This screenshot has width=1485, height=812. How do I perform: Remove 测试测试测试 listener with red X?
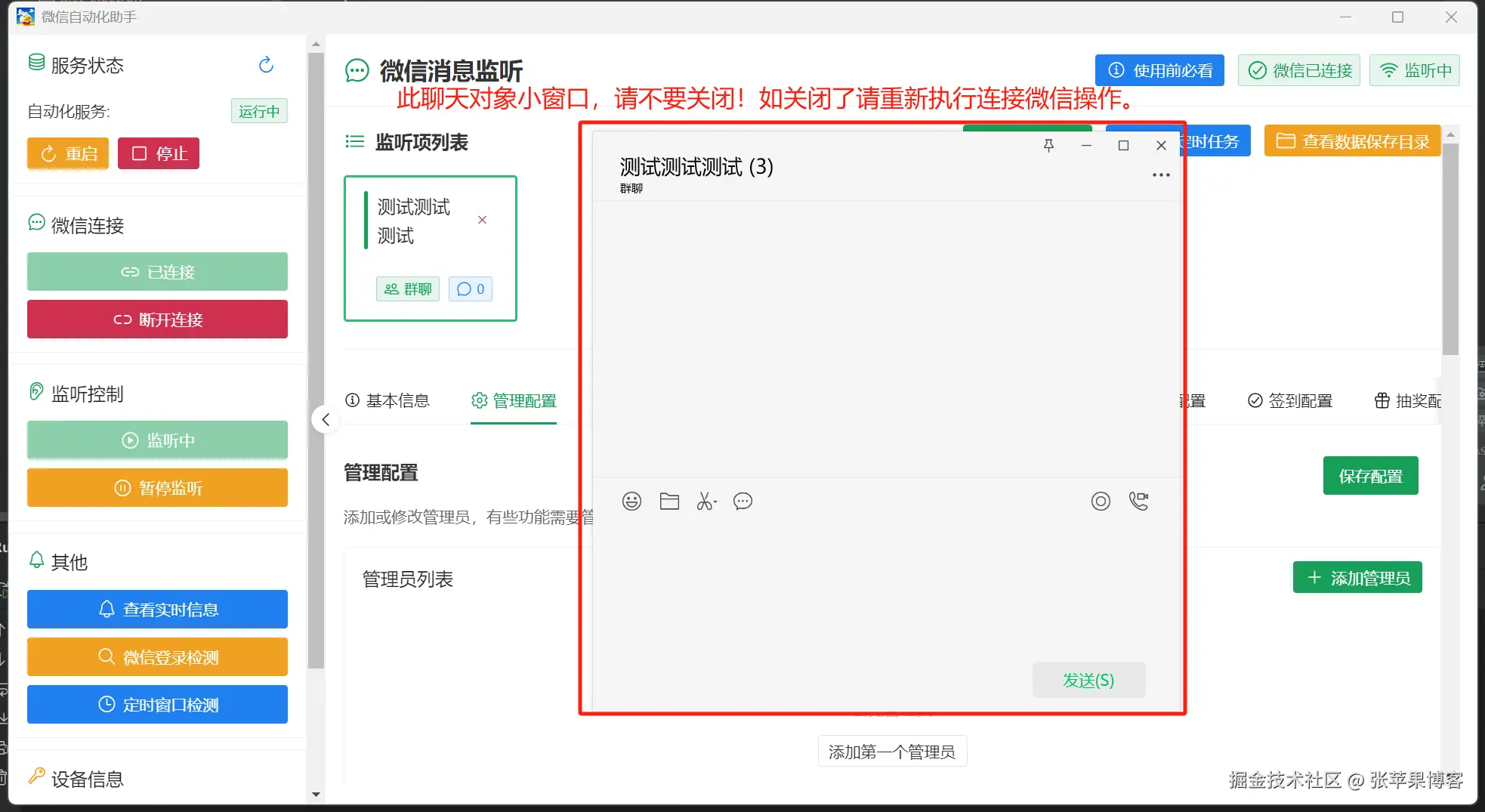coord(482,220)
